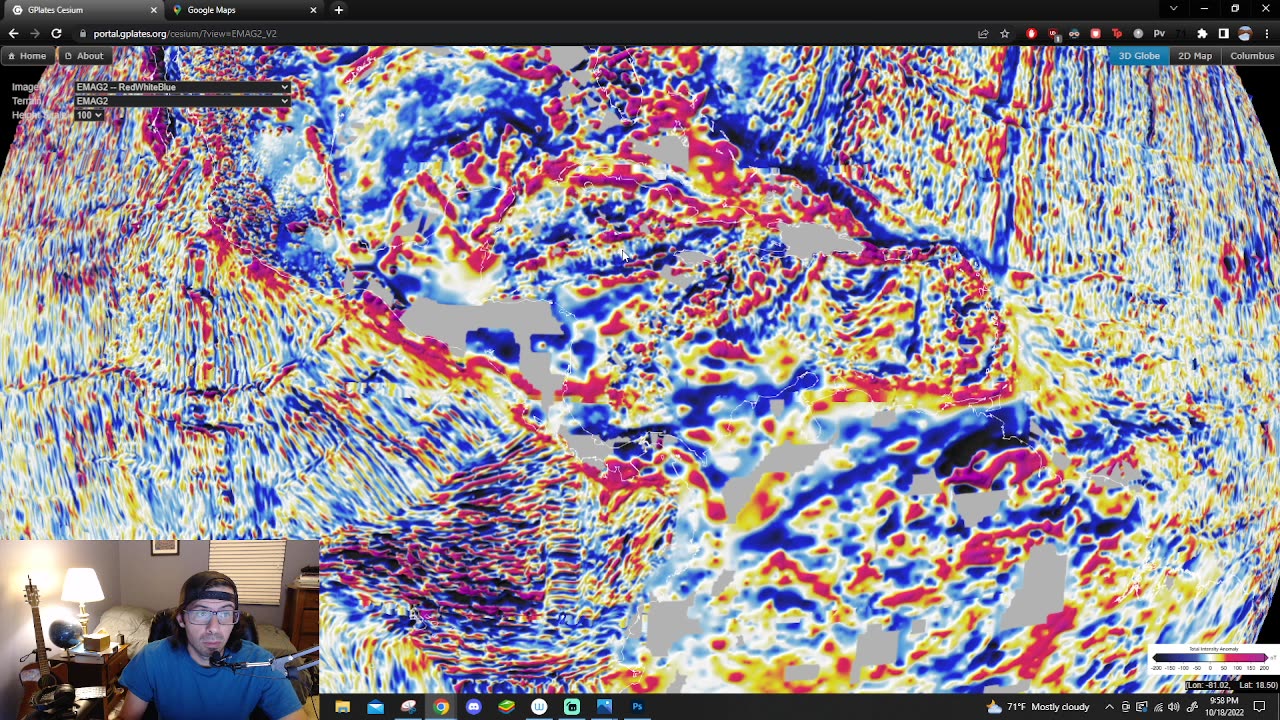Open the Chrome profile avatar

point(1244,33)
